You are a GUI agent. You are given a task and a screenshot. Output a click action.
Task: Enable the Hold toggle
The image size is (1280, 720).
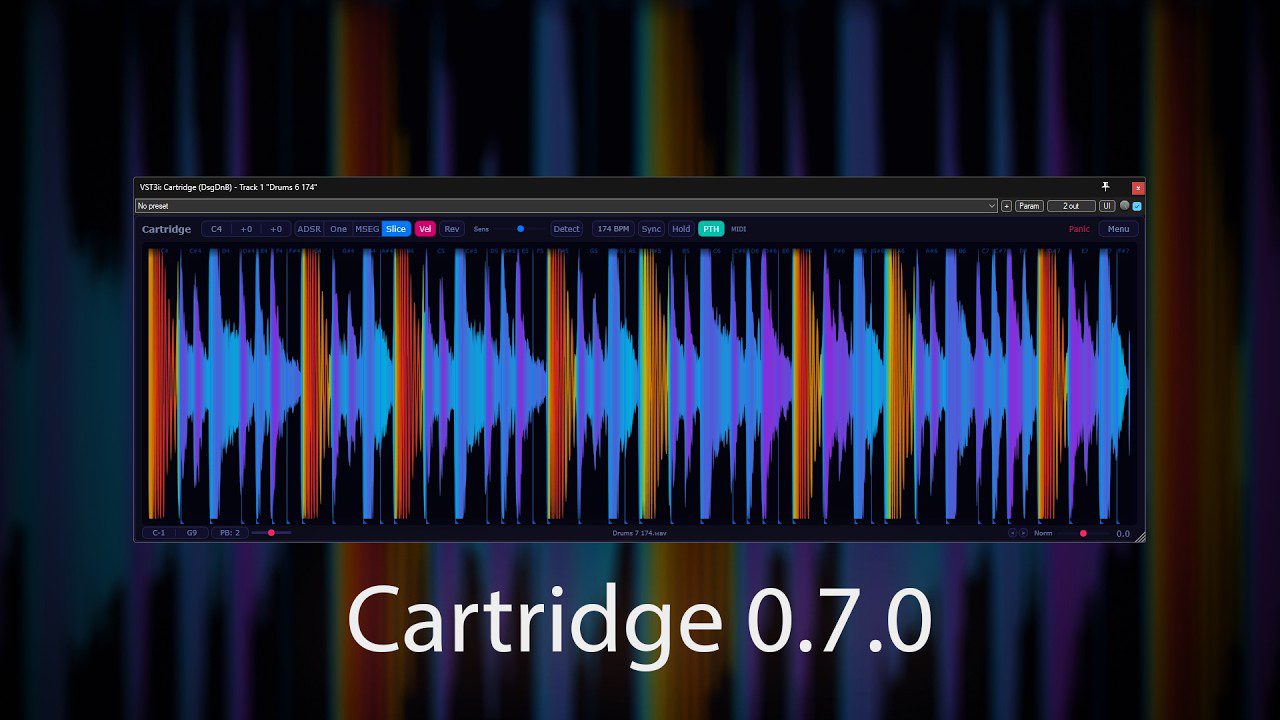pos(681,229)
